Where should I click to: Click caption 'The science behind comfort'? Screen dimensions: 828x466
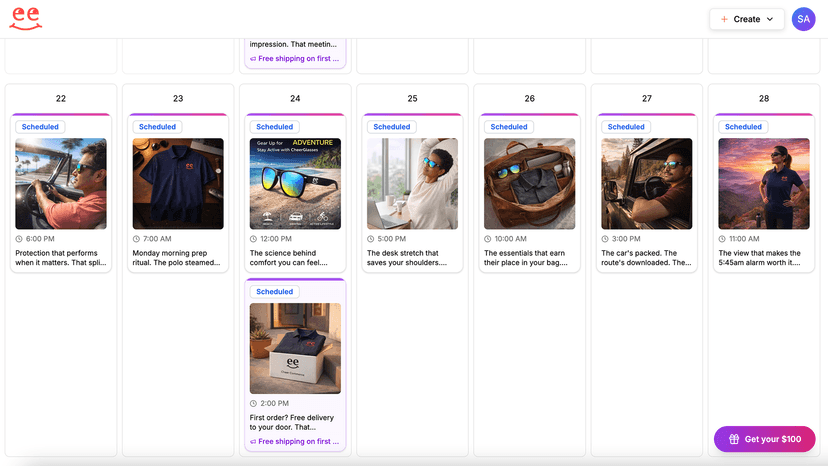tap(289, 258)
